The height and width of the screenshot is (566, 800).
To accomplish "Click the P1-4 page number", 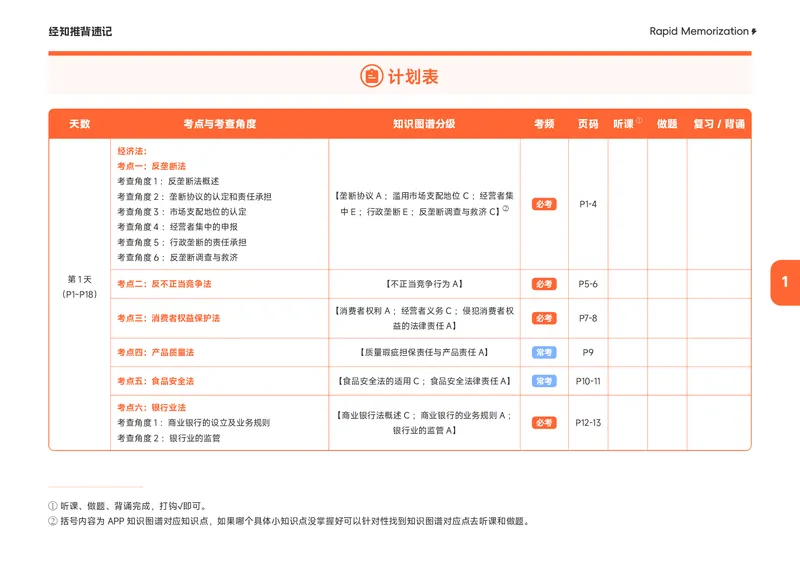I will pyautogui.click(x=588, y=204).
